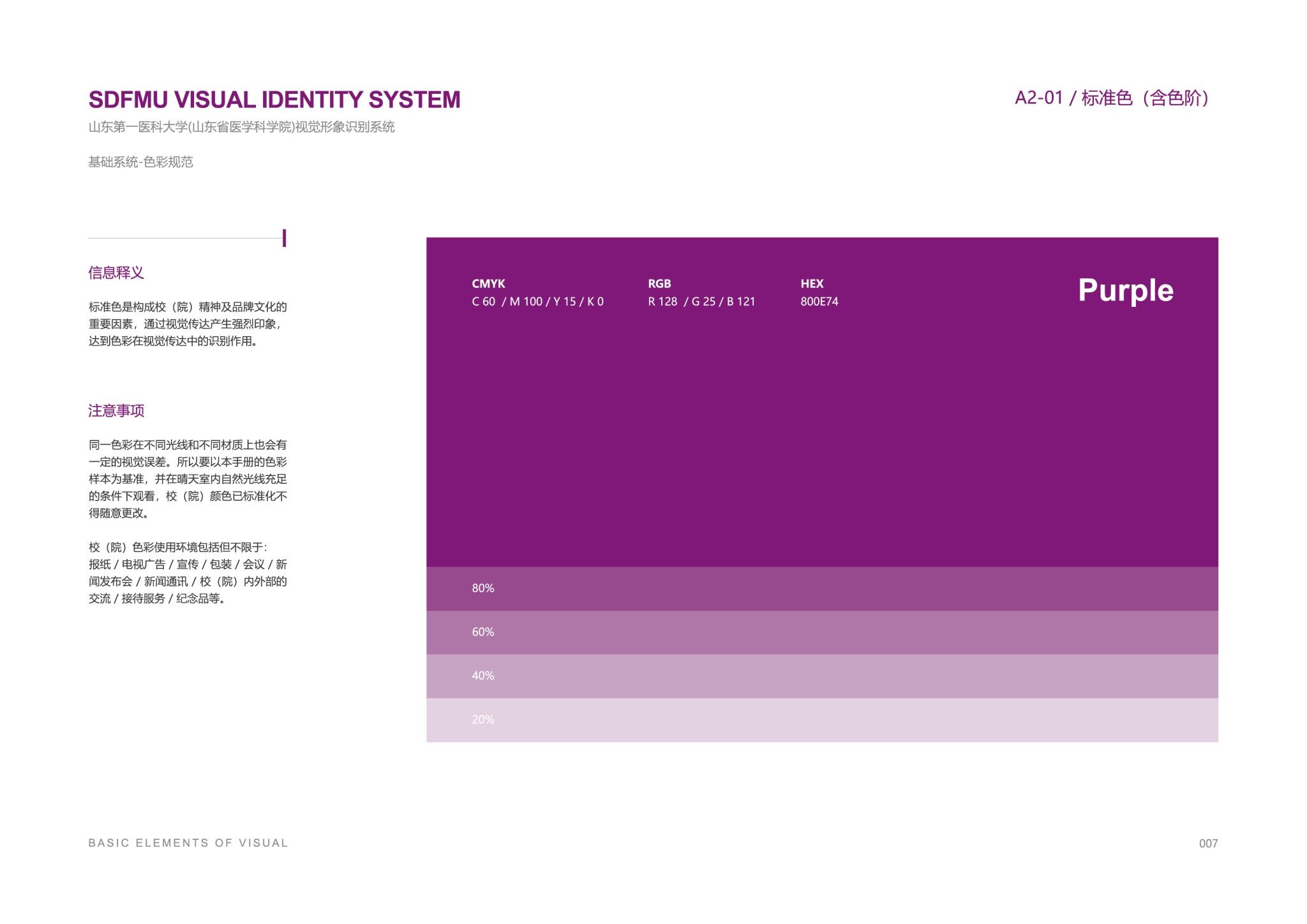The image size is (1307, 924).
Task: Click the 80% percentage label
Action: [x=482, y=588]
